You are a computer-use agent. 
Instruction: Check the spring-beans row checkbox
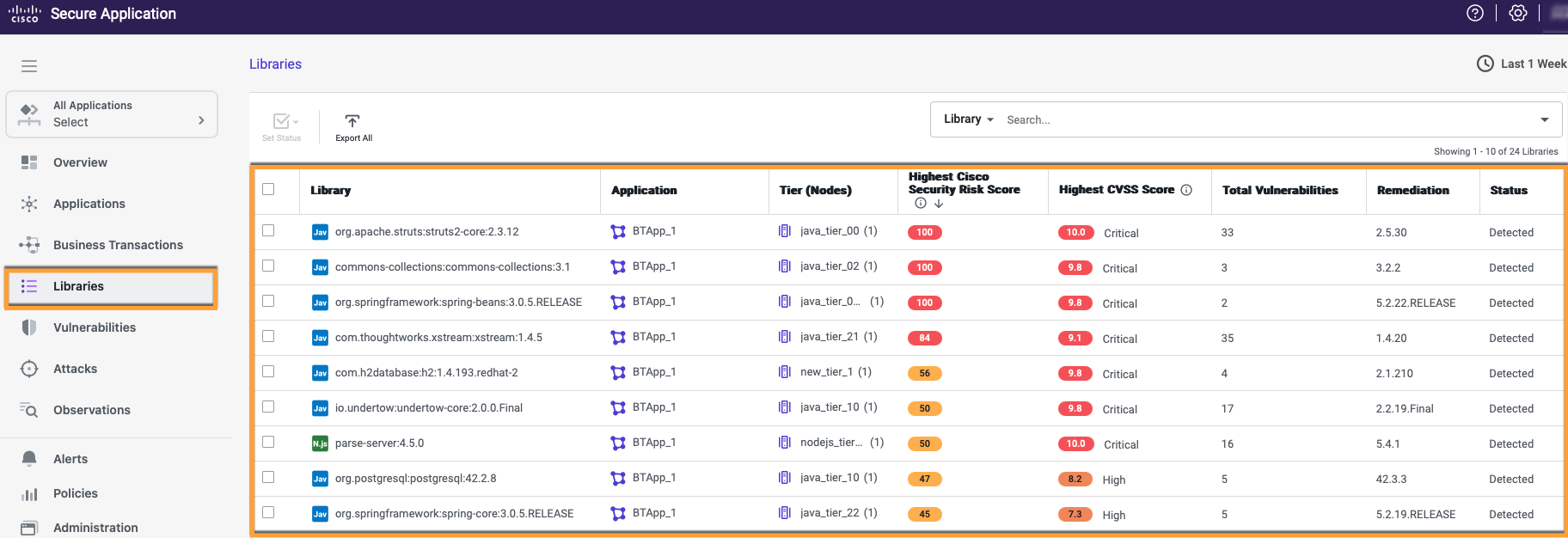[x=268, y=301]
